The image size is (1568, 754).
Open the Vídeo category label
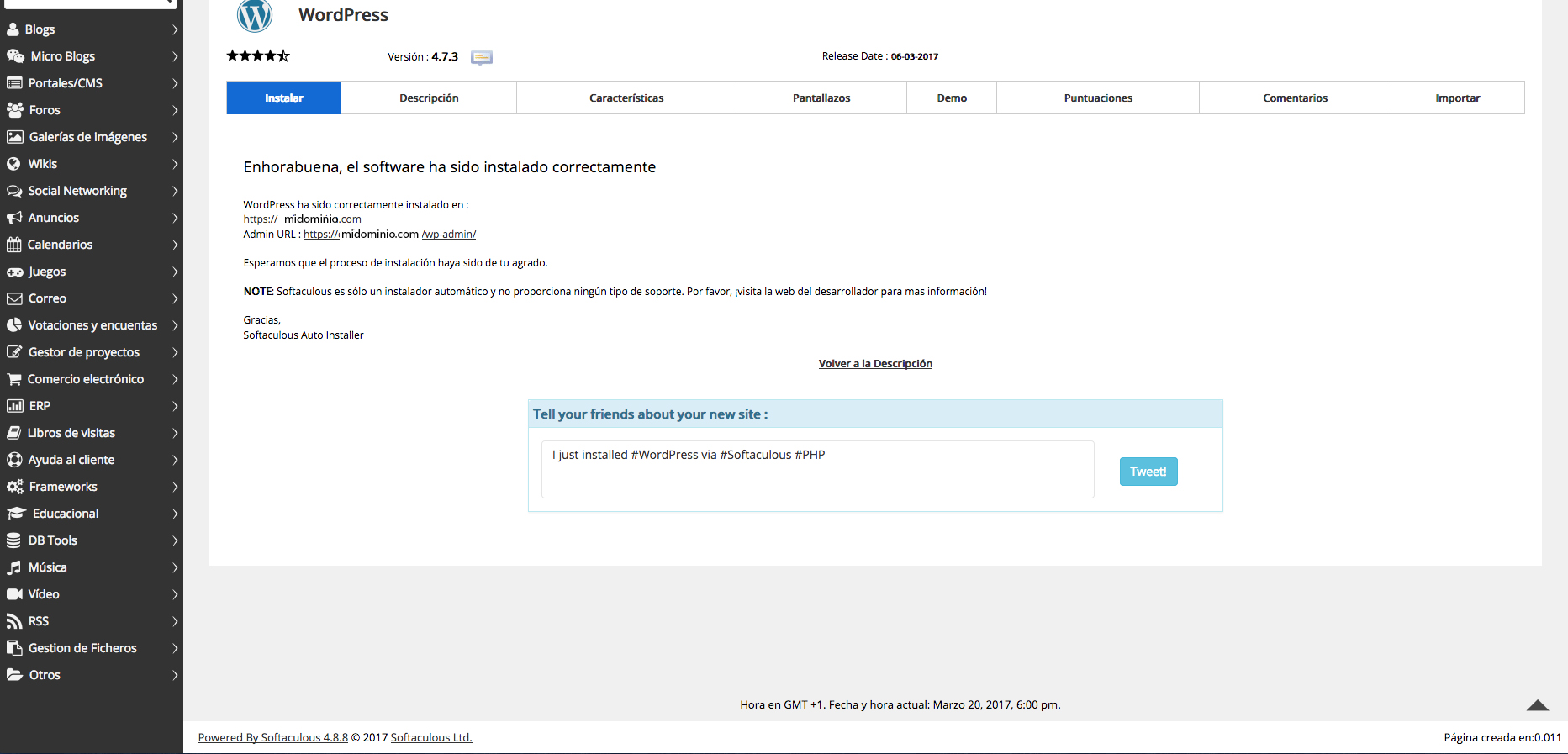click(44, 594)
